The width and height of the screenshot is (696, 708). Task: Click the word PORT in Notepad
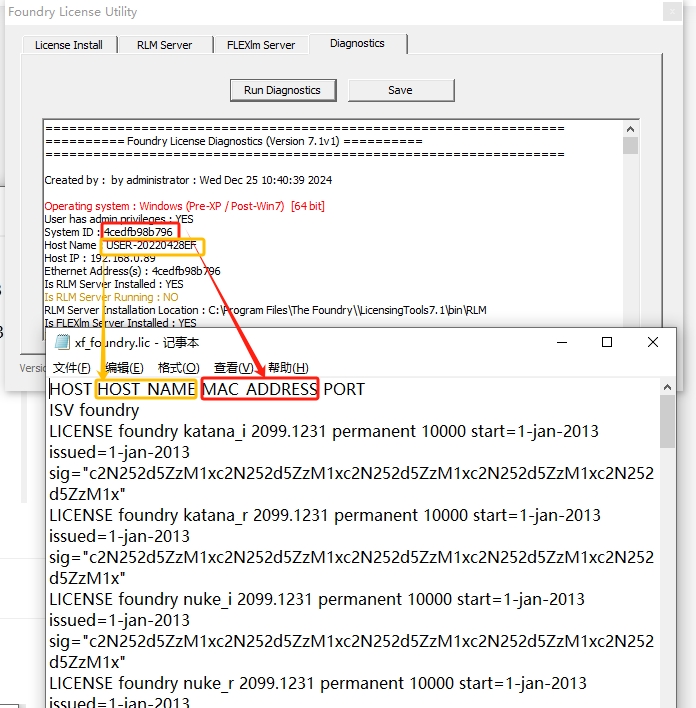tap(344, 389)
